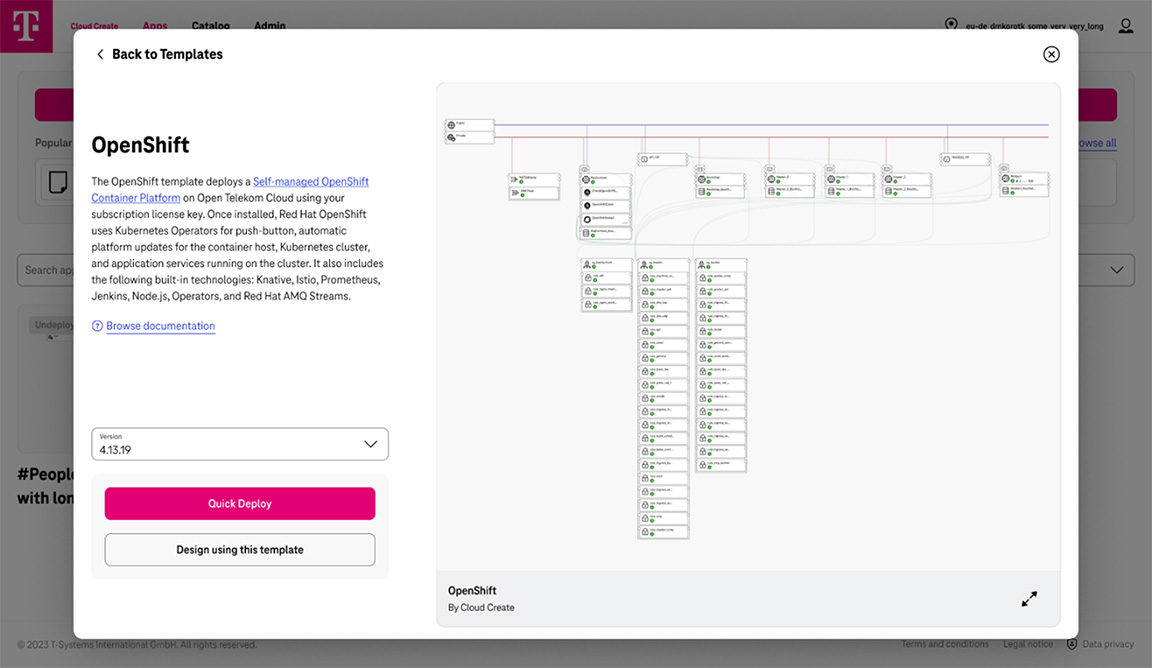Image resolution: width=1152 pixels, height=668 pixels.
Task: Open the Browse documentation link
Action: [x=160, y=325]
